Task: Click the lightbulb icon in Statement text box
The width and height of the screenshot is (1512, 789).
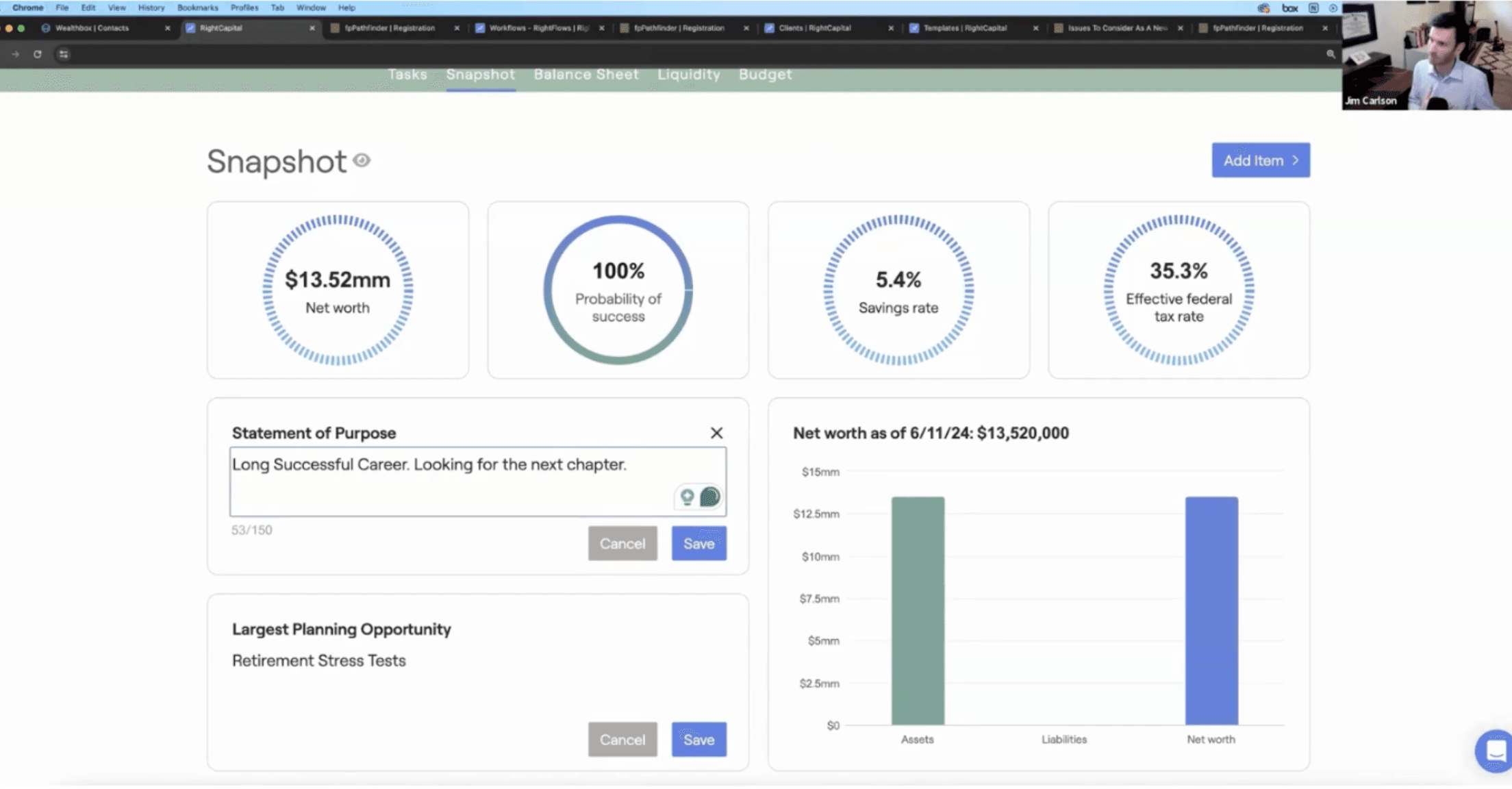Action: [687, 497]
